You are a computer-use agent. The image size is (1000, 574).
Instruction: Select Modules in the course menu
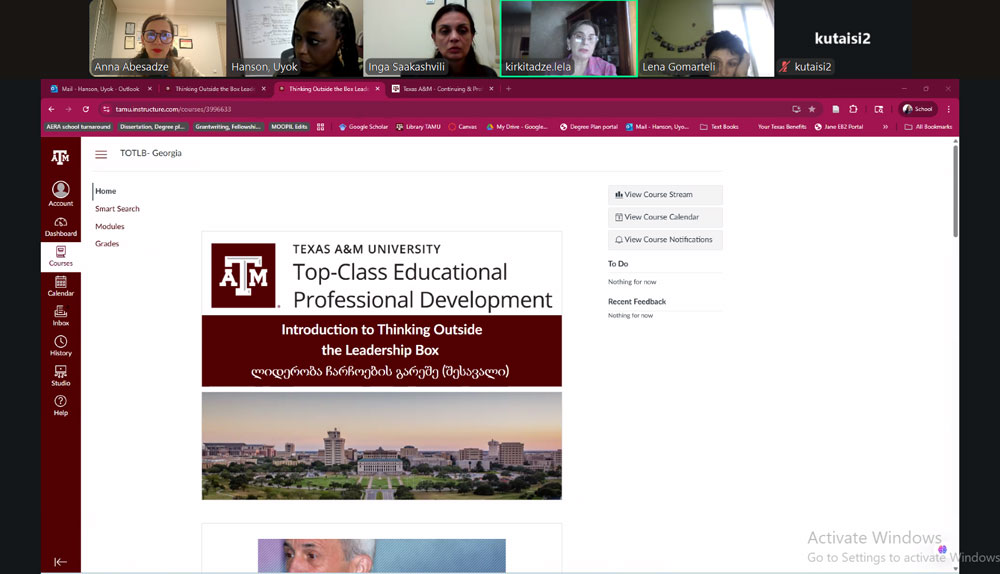110,226
